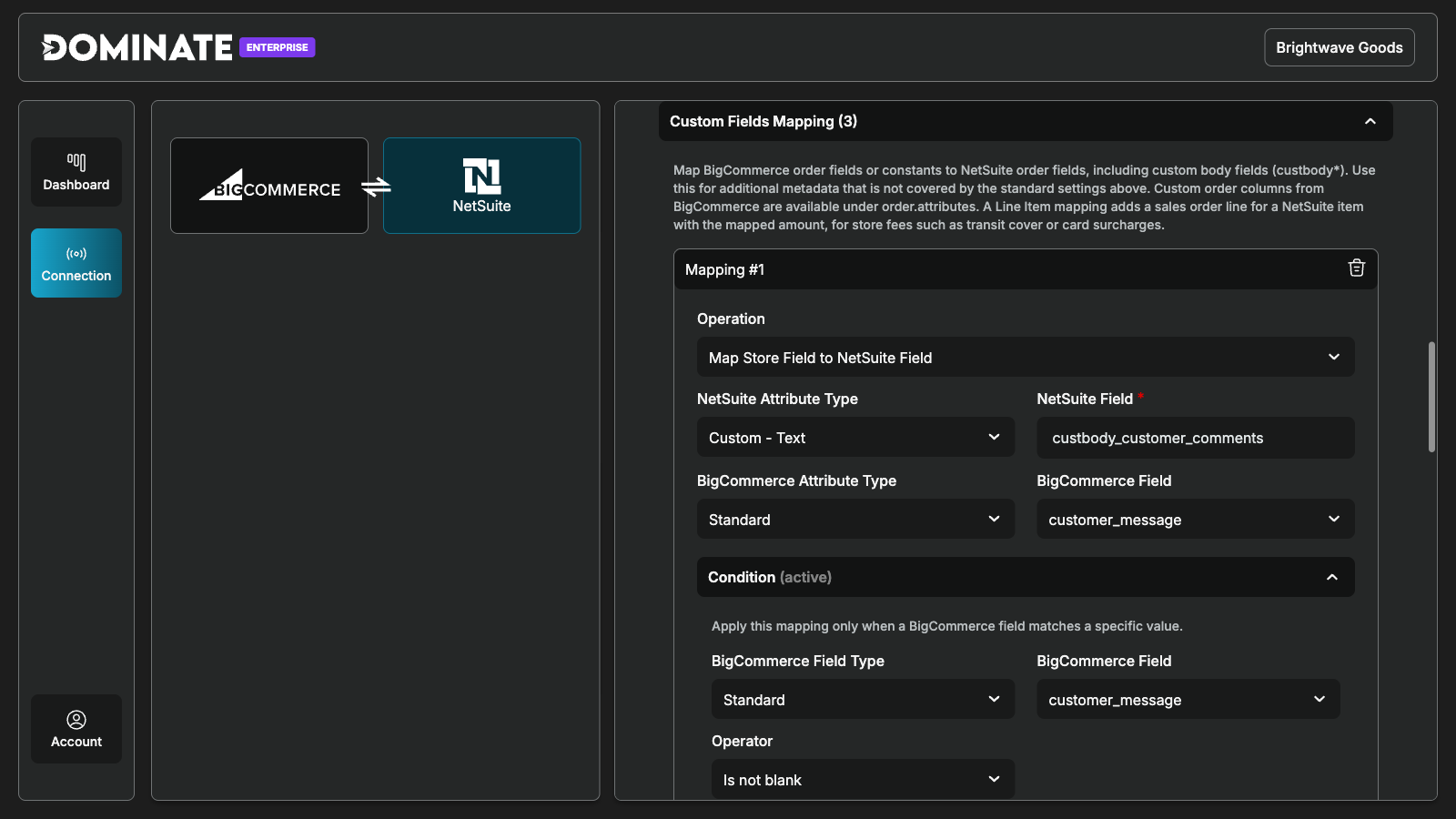Select the NetSuite connection card
Screen dimensions: 1456x819
point(481,186)
